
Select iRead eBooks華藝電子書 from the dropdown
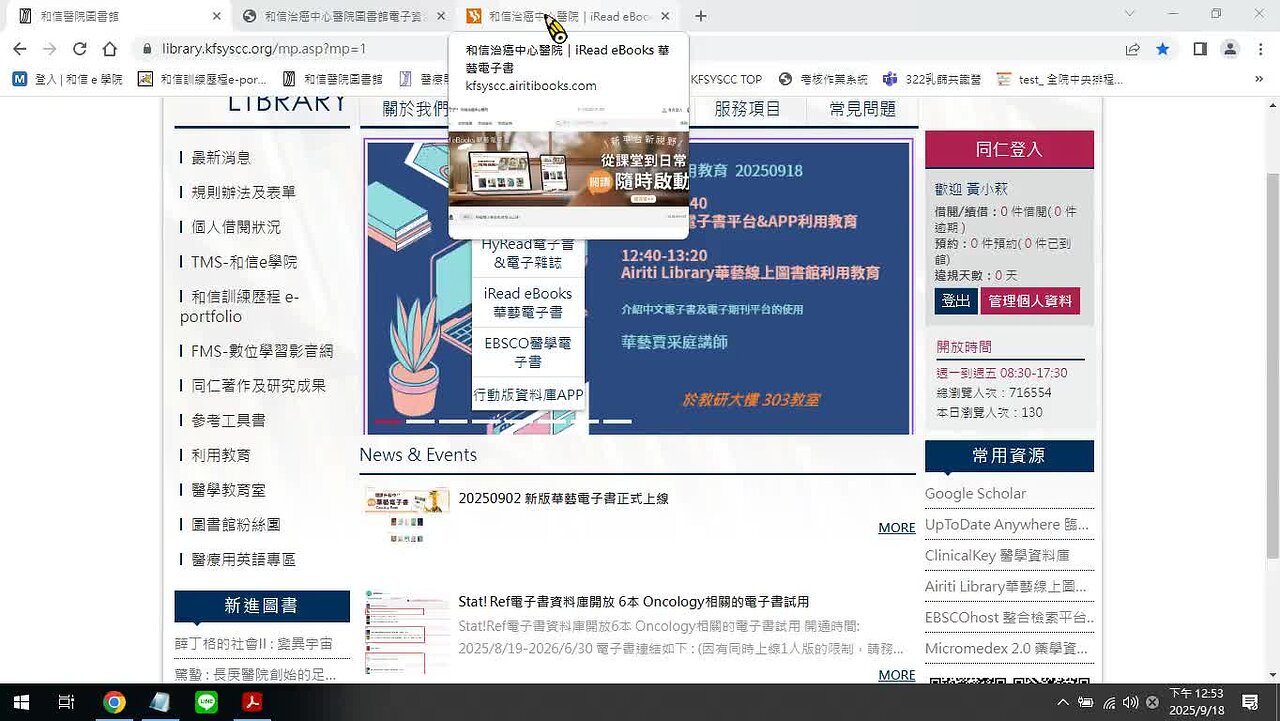point(527,303)
